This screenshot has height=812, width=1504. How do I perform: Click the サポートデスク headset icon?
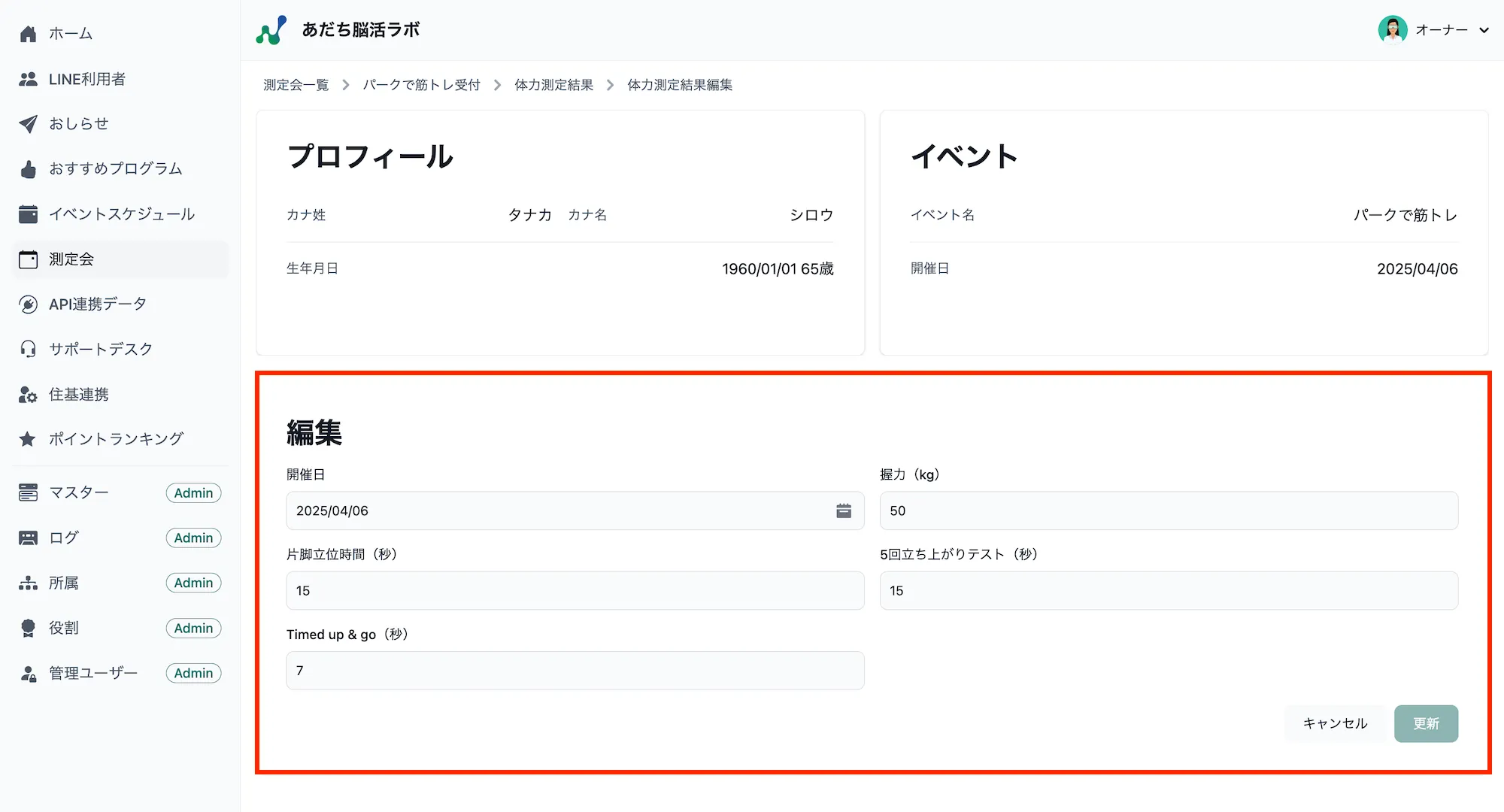28,348
